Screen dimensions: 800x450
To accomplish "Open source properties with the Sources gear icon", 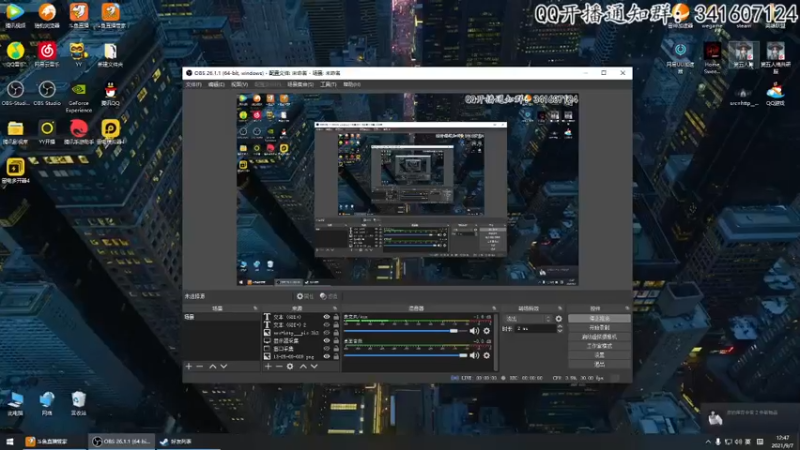I will 290,366.
